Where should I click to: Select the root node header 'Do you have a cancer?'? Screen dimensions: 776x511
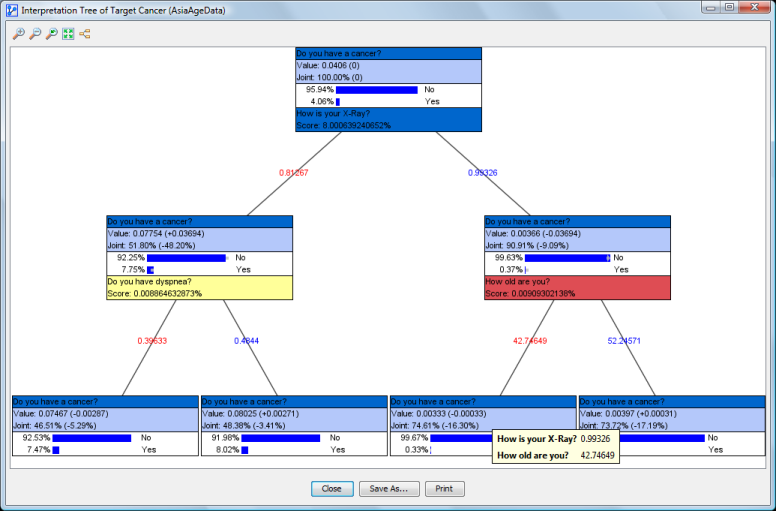(x=388, y=53)
